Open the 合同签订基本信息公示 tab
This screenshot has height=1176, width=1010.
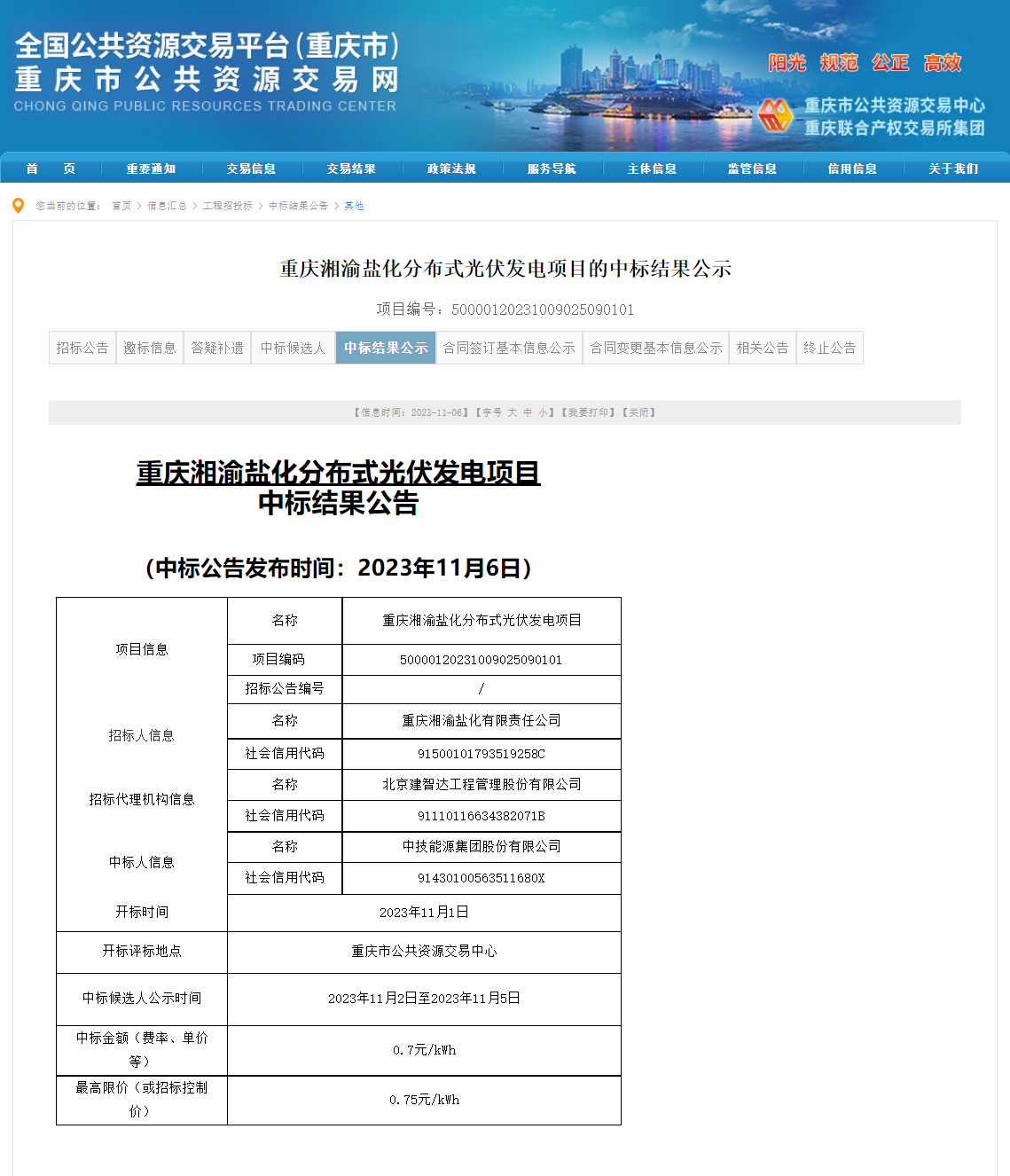509,348
